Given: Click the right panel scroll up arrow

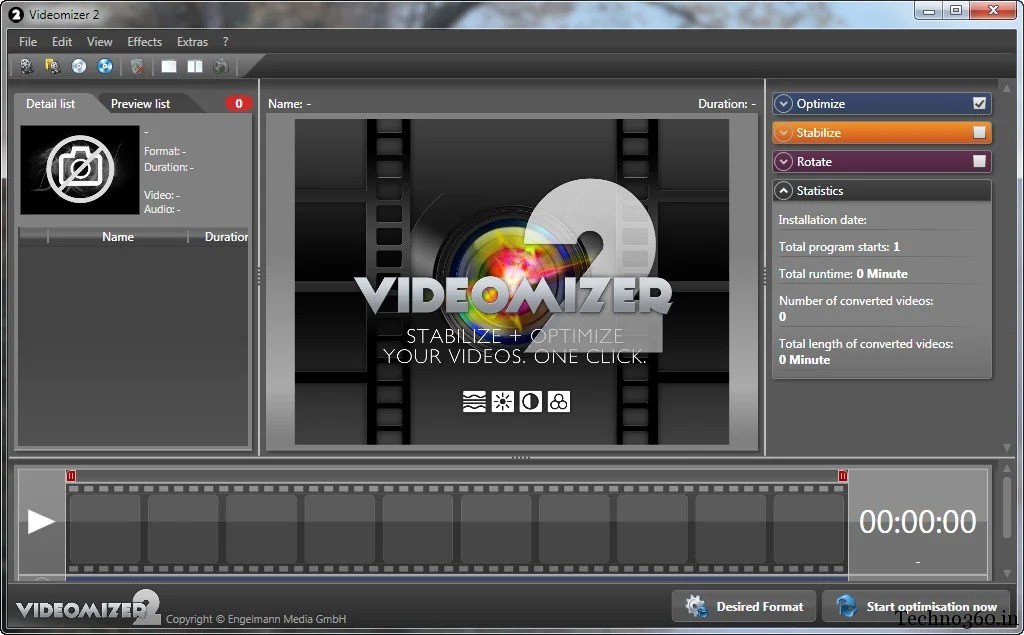Looking at the screenshot, I should point(1007,88).
